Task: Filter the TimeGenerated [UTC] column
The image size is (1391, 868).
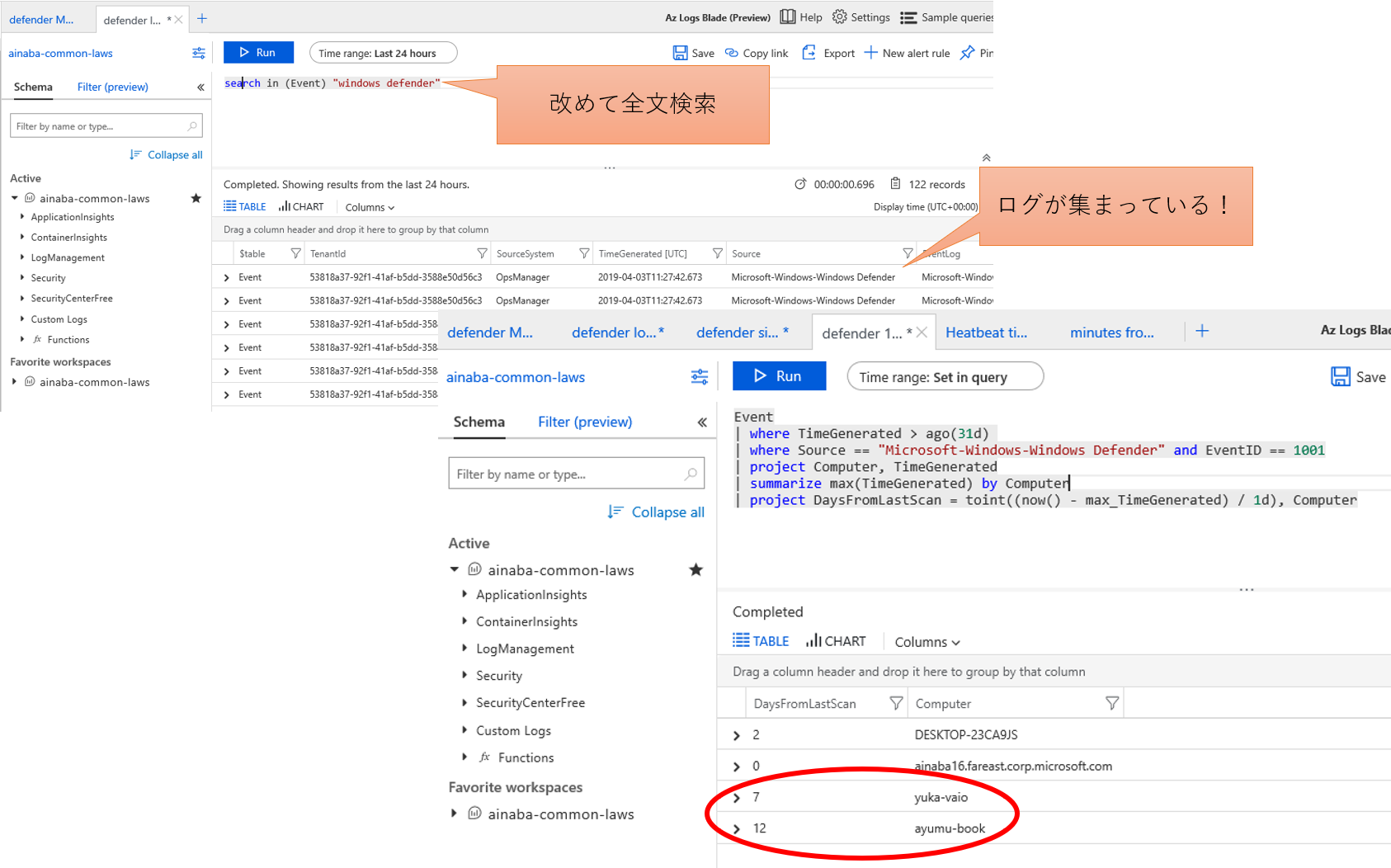Action: (x=717, y=253)
